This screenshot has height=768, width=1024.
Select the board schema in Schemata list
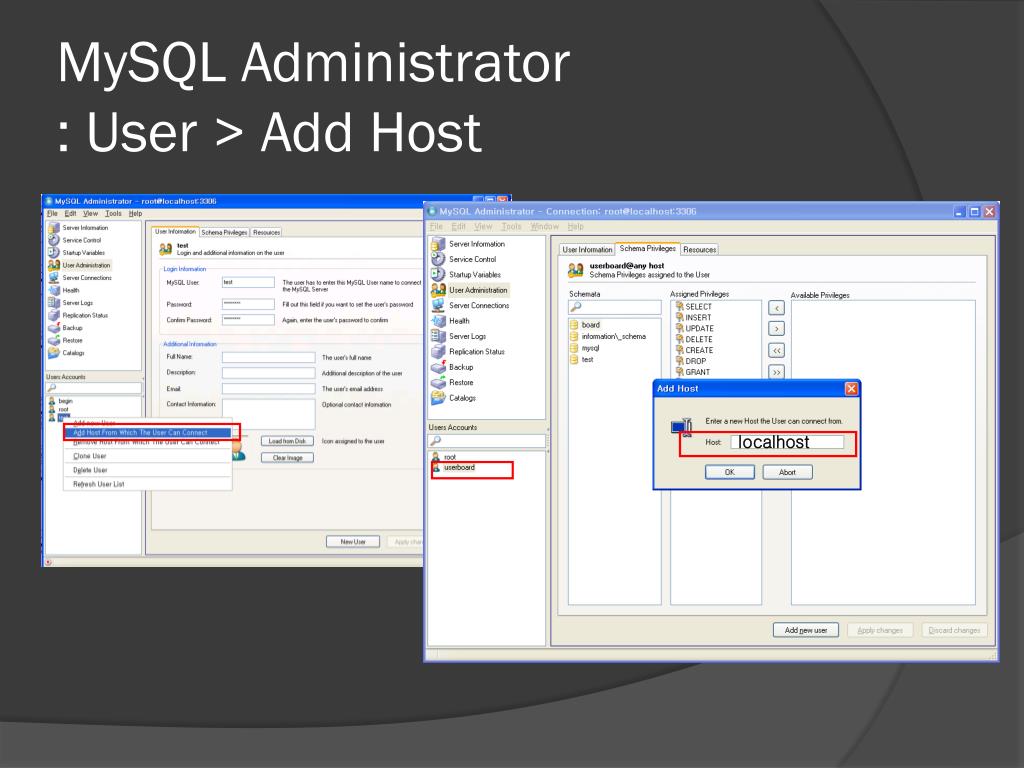pyautogui.click(x=590, y=325)
